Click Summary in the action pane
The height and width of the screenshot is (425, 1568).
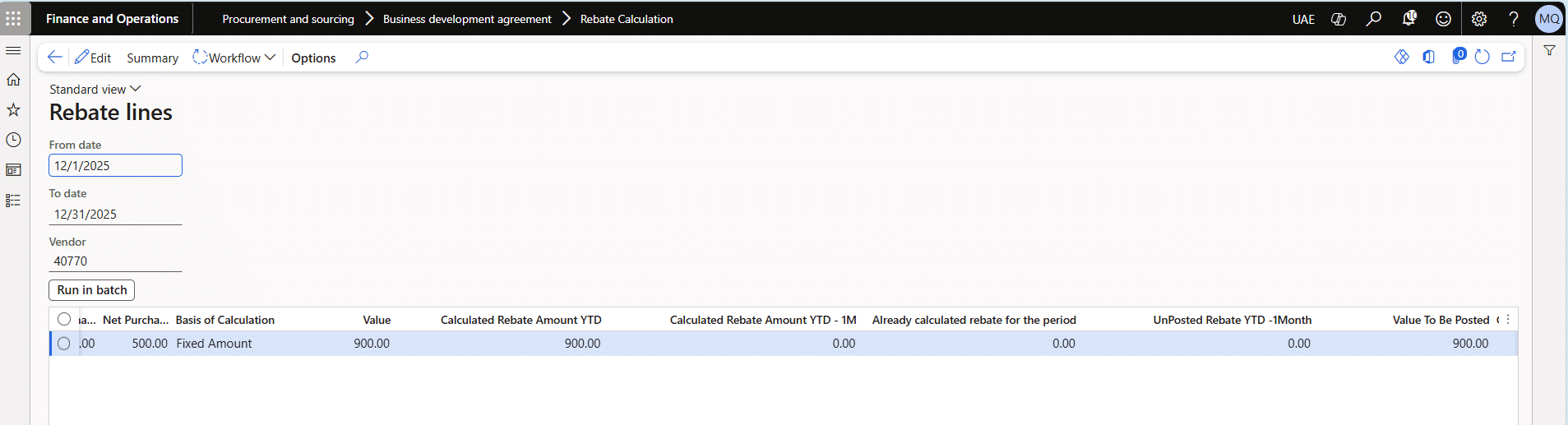[x=152, y=58]
